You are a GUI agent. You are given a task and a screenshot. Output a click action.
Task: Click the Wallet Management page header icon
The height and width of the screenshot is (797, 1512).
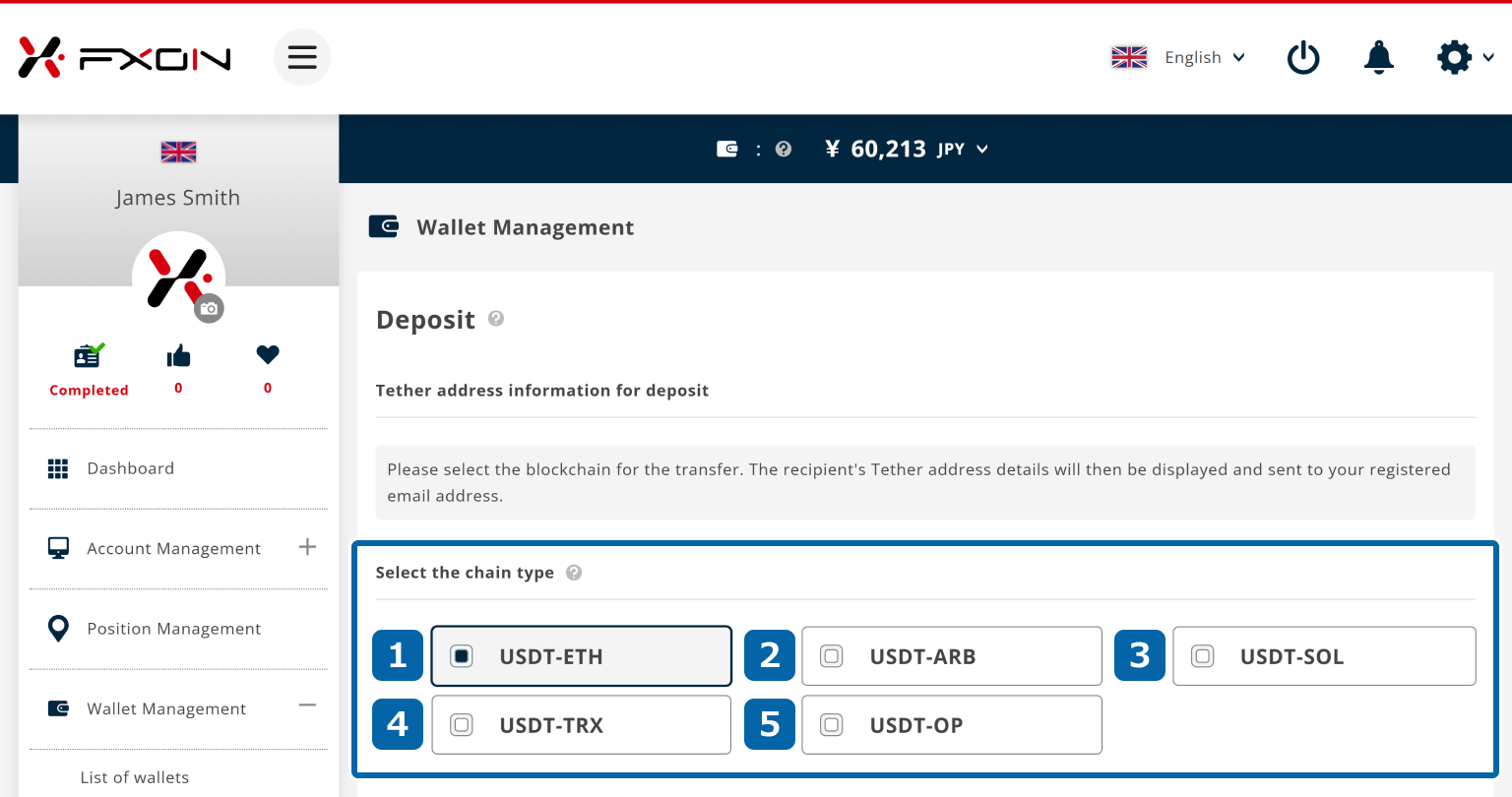click(383, 227)
